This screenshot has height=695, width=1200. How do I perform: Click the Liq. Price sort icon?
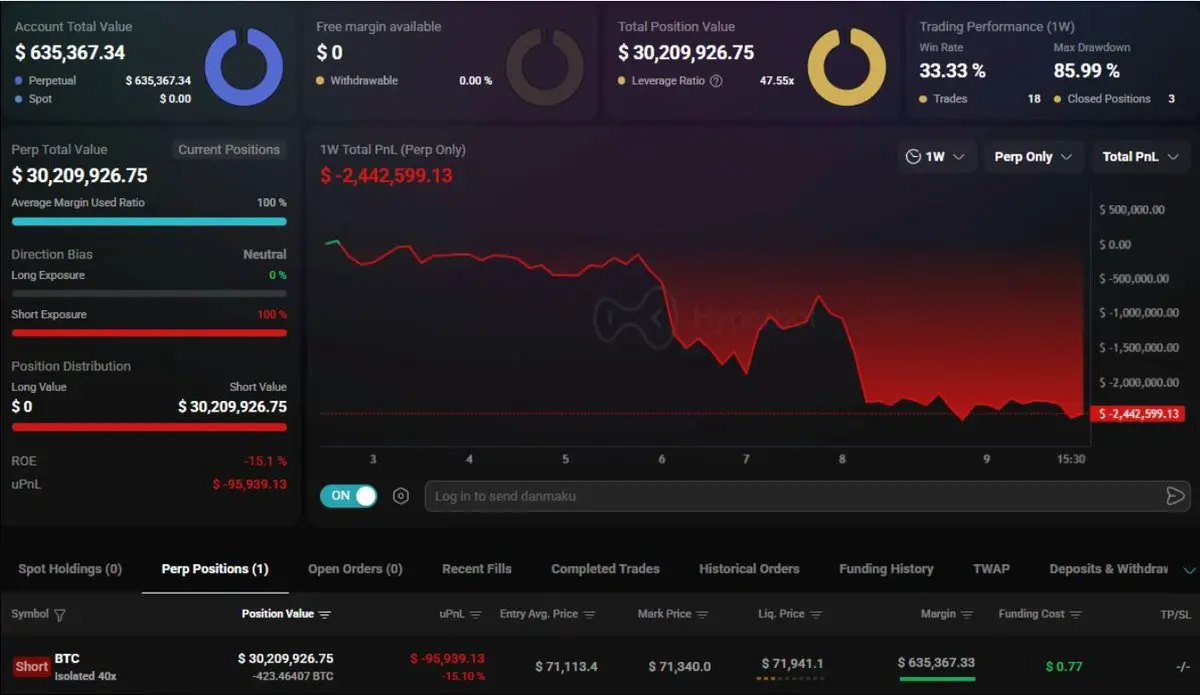coord(816,614)
